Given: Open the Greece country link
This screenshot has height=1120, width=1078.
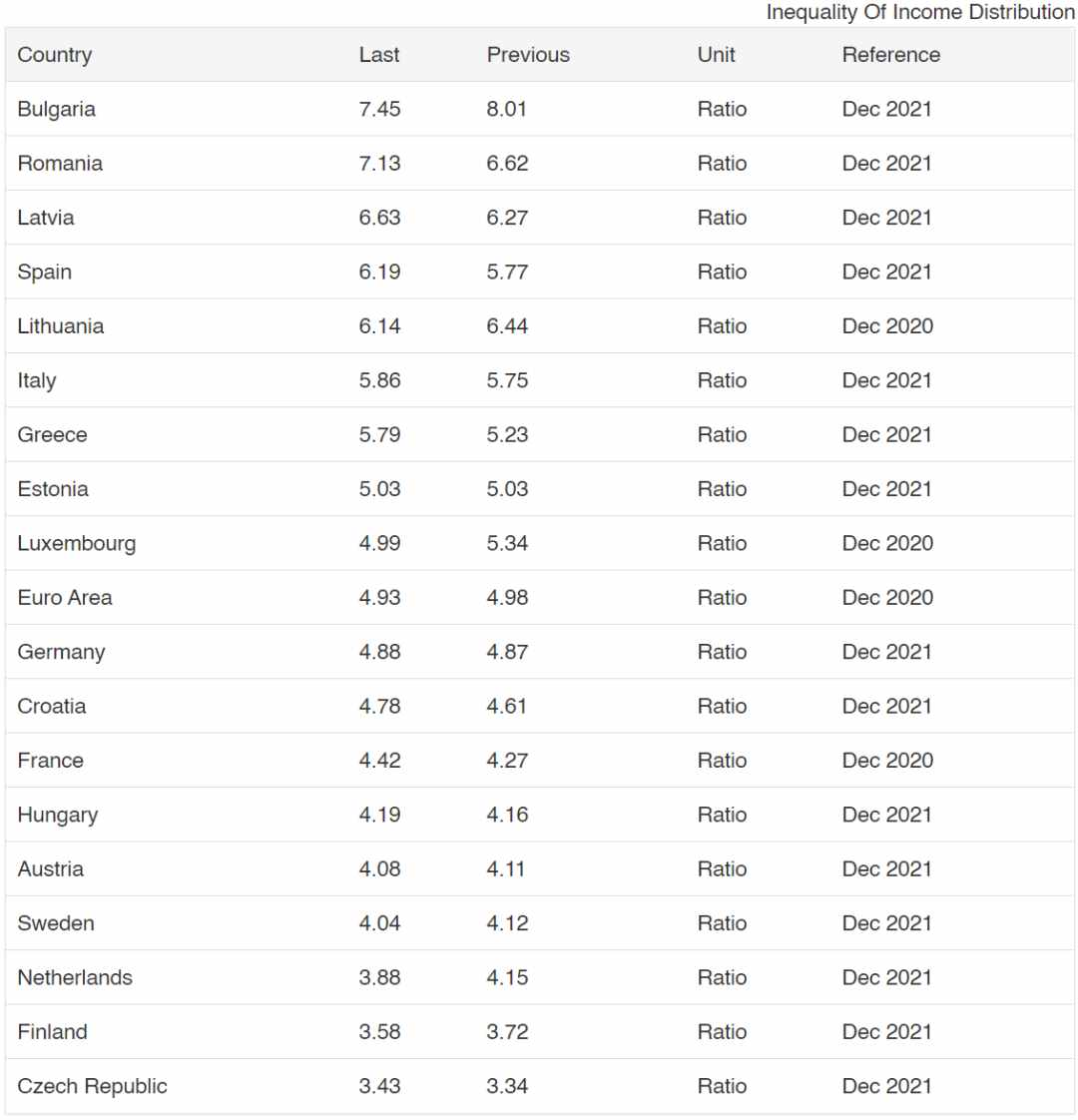Looking at the screenshot, I should tap(52, 434).
